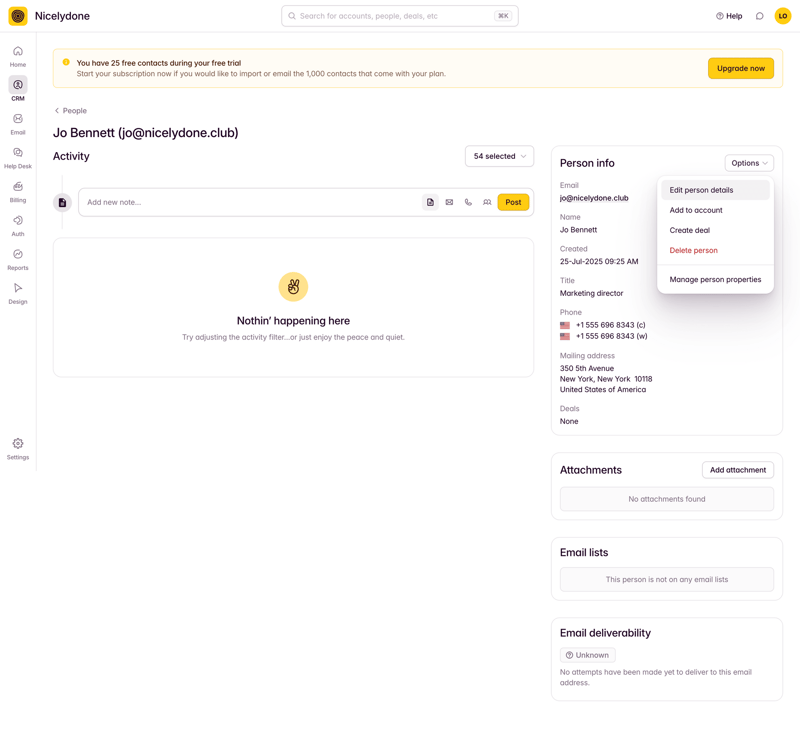Select Delete person from the options menu
This screenshot has height=735, width=800.
692,250
